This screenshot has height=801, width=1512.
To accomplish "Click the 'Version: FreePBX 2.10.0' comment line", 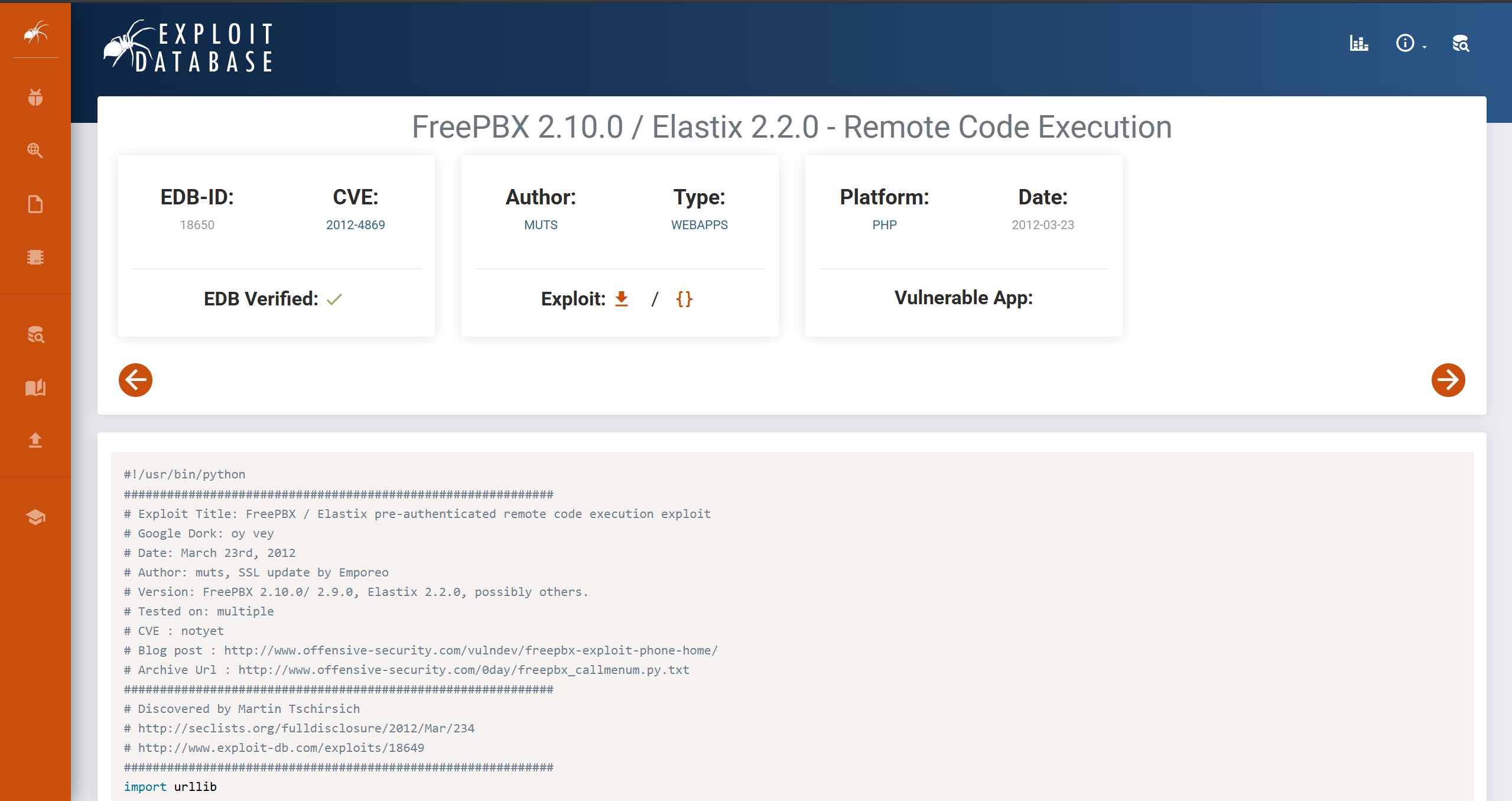I will click(x=356, y=592).
